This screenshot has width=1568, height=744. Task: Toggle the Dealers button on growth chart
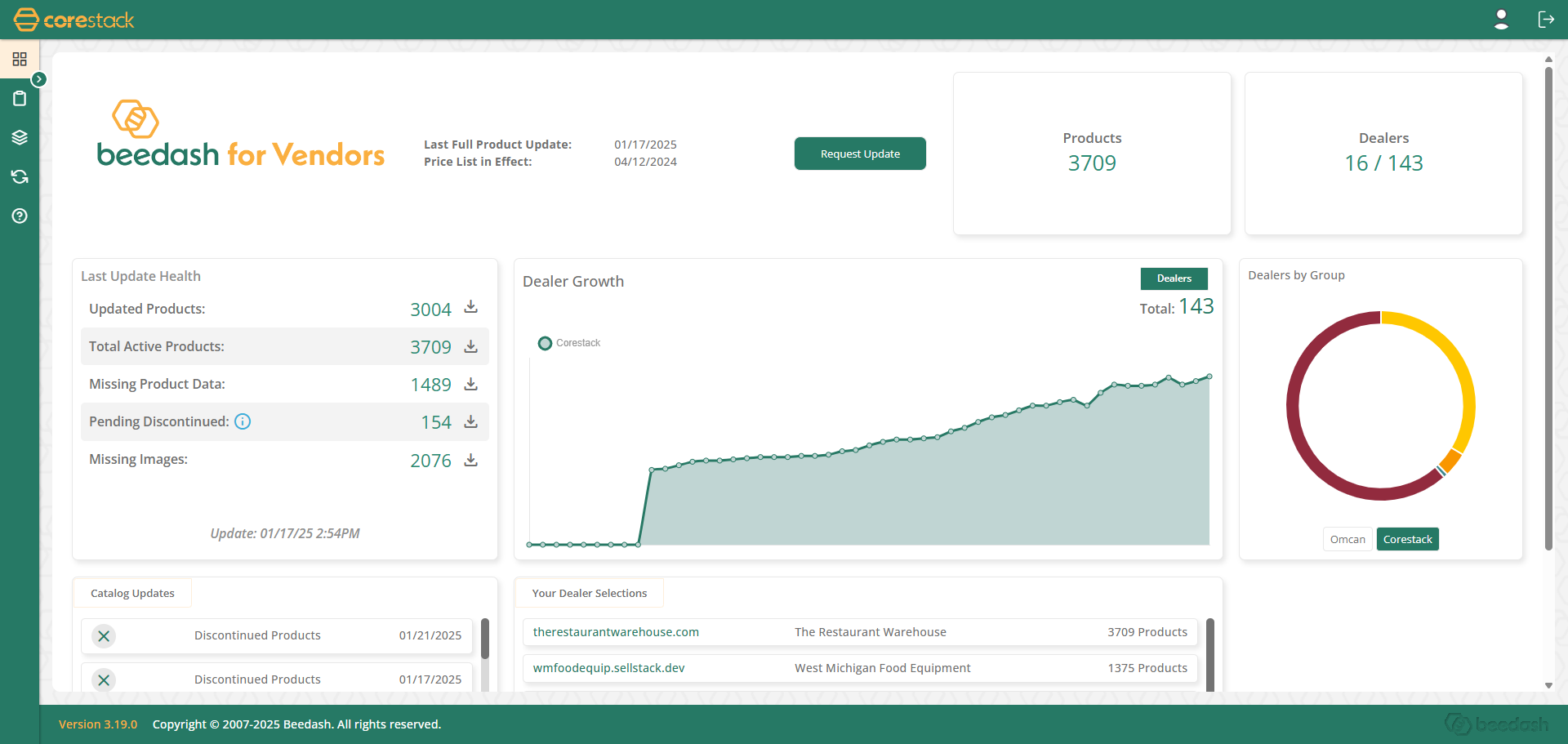[x=1174, y=278]
